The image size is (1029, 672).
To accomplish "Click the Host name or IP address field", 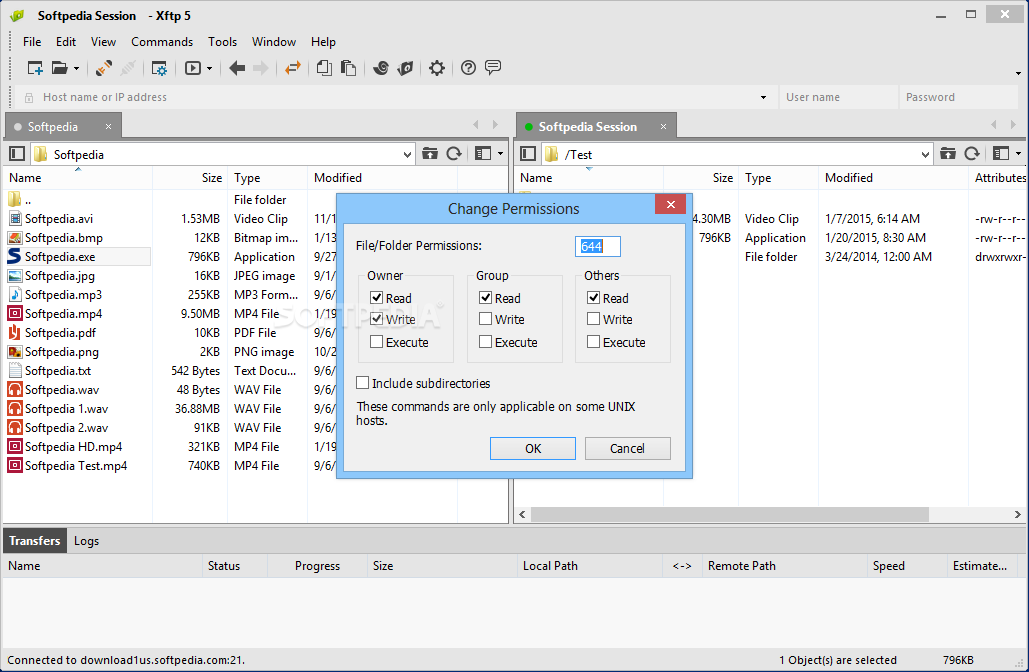I will click(394, 97).
